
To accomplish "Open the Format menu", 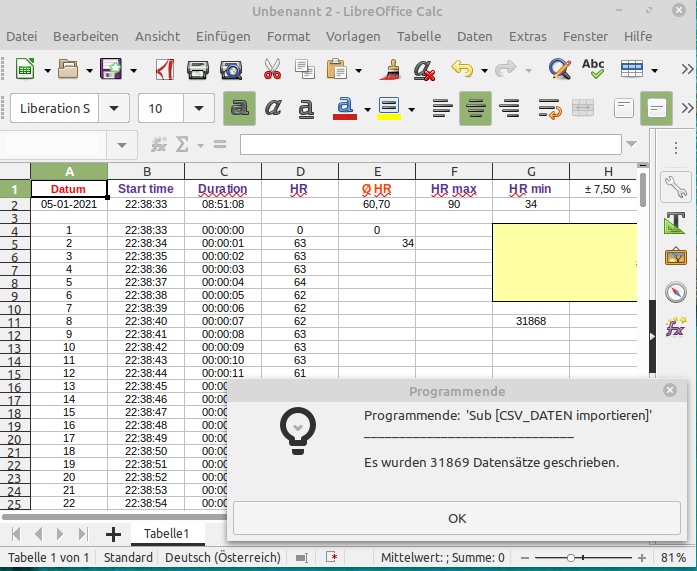I will click(x=288, y=36).
